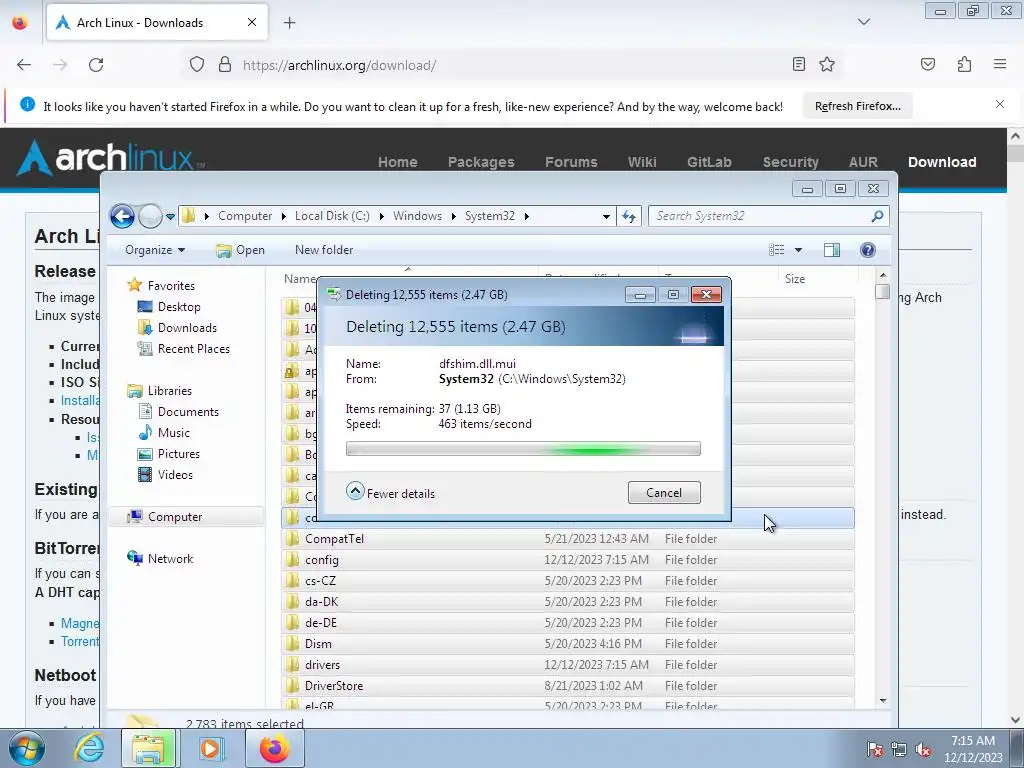
Task: Click the Save to Pocket icon
Action: [x=927, y=64]
